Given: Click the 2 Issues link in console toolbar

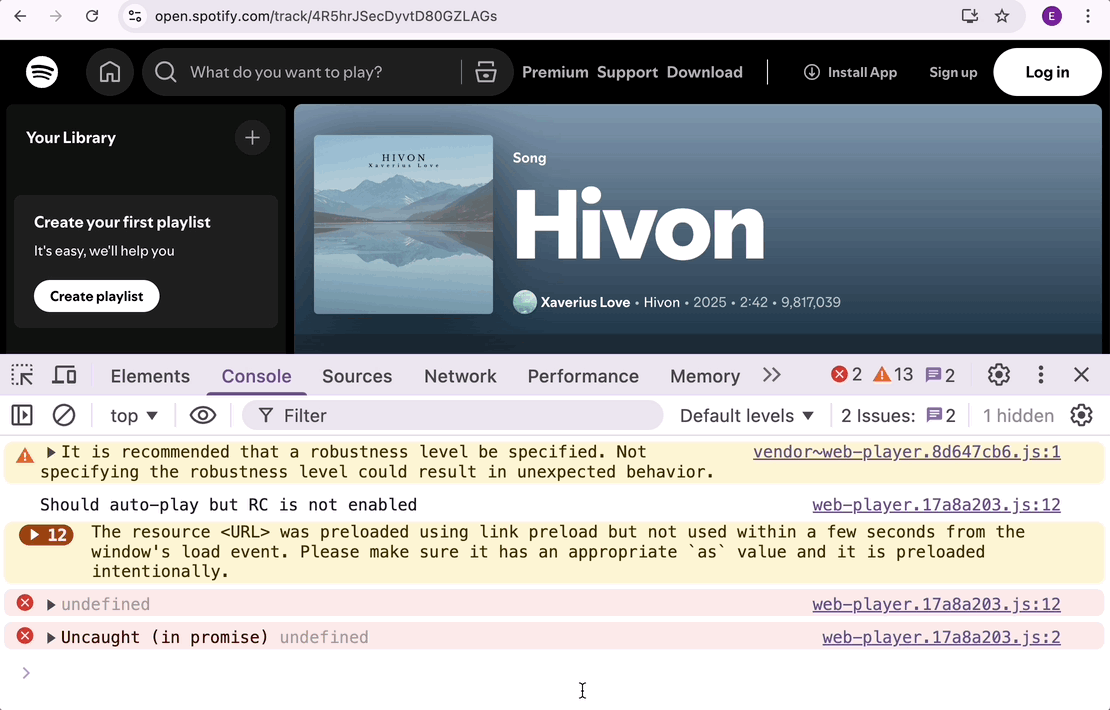Looking at the screenshot, I should click(898, 416).
